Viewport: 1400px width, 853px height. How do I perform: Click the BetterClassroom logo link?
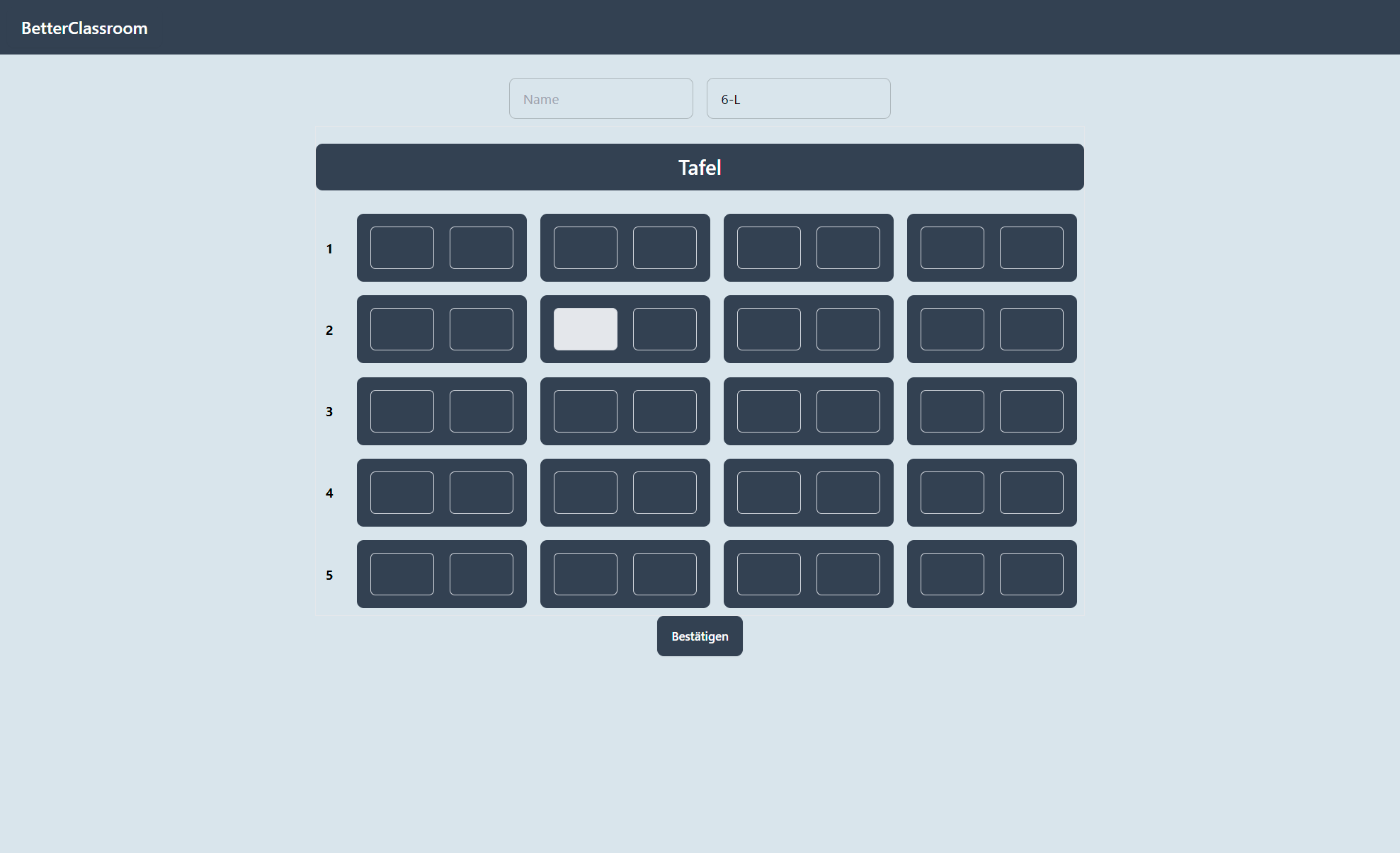point(84,28)
